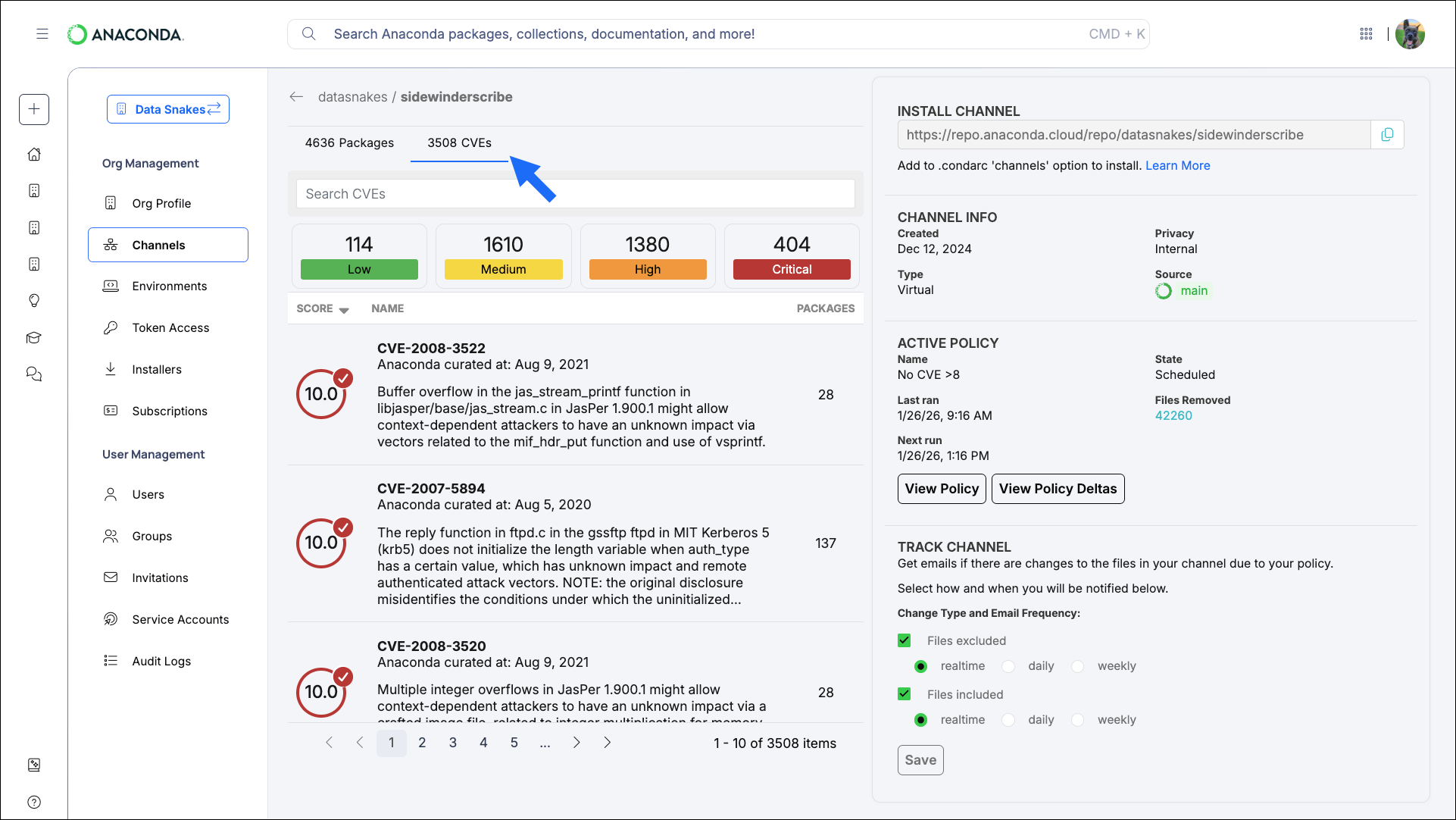This screenshot has width=1456, height=820.
Task: Click the back arrow beside datasnakes breadcrumb
Action: (296, 97)
